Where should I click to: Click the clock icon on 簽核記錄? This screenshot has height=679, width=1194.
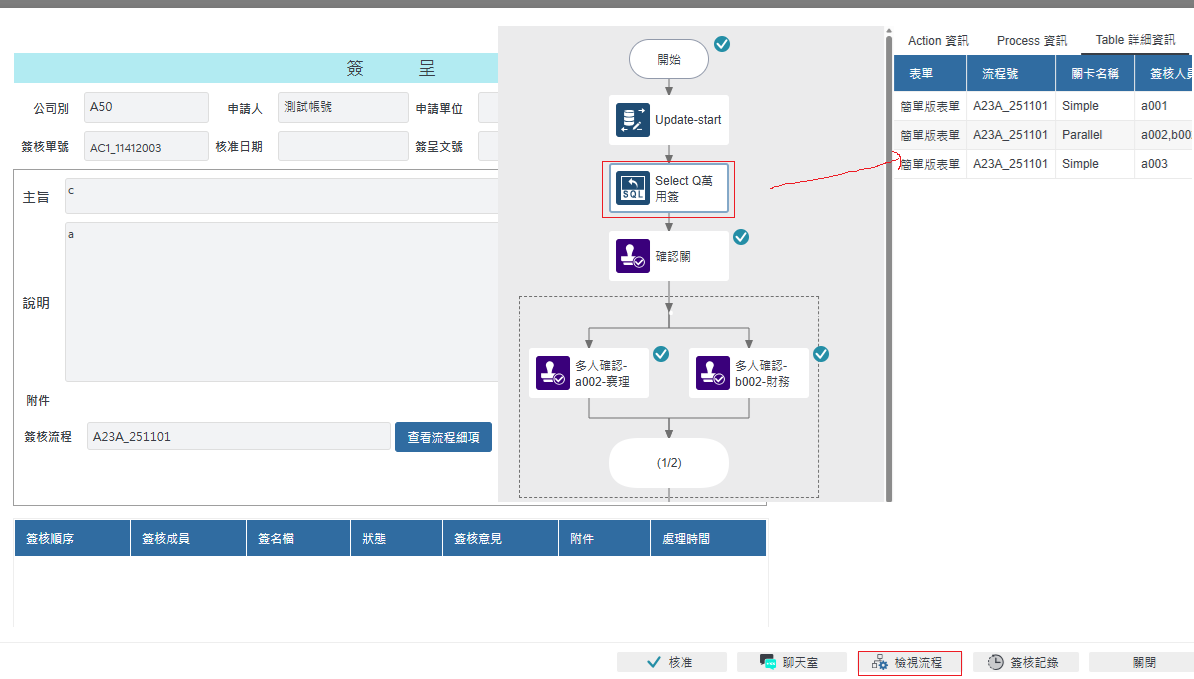coord(996,662)
